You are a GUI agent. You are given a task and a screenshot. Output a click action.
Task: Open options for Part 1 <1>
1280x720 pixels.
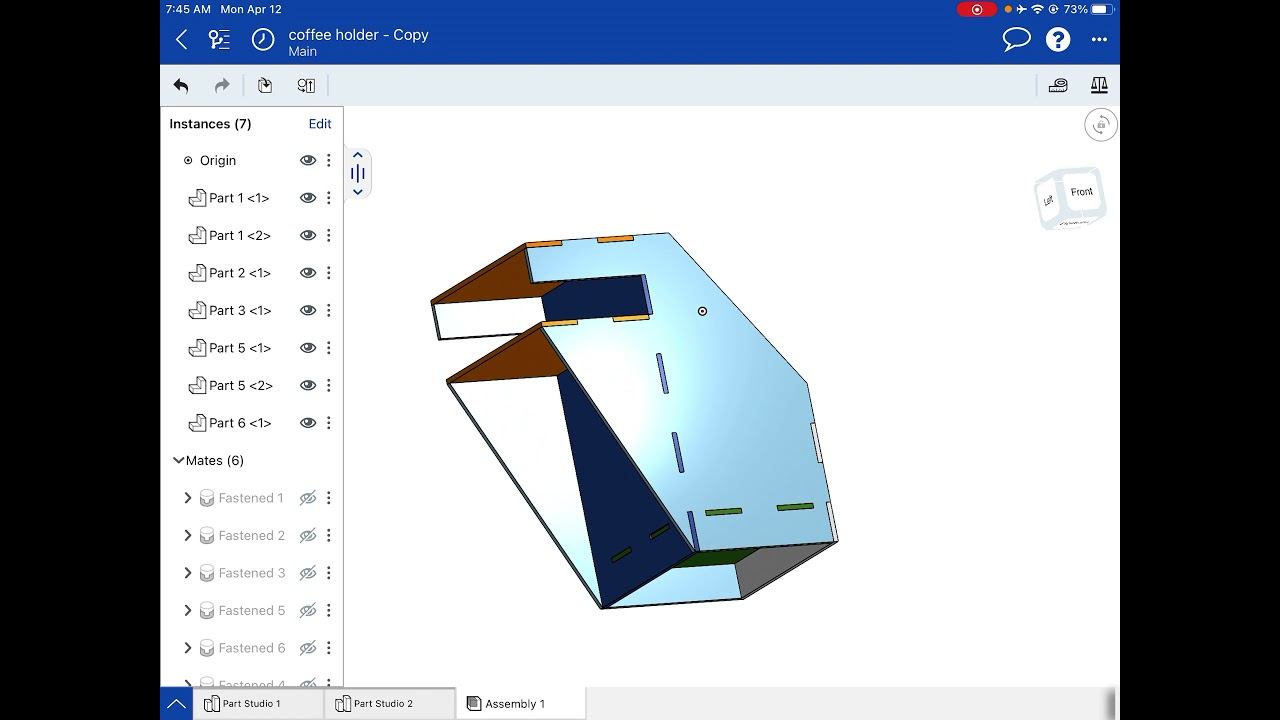(328, 198)
